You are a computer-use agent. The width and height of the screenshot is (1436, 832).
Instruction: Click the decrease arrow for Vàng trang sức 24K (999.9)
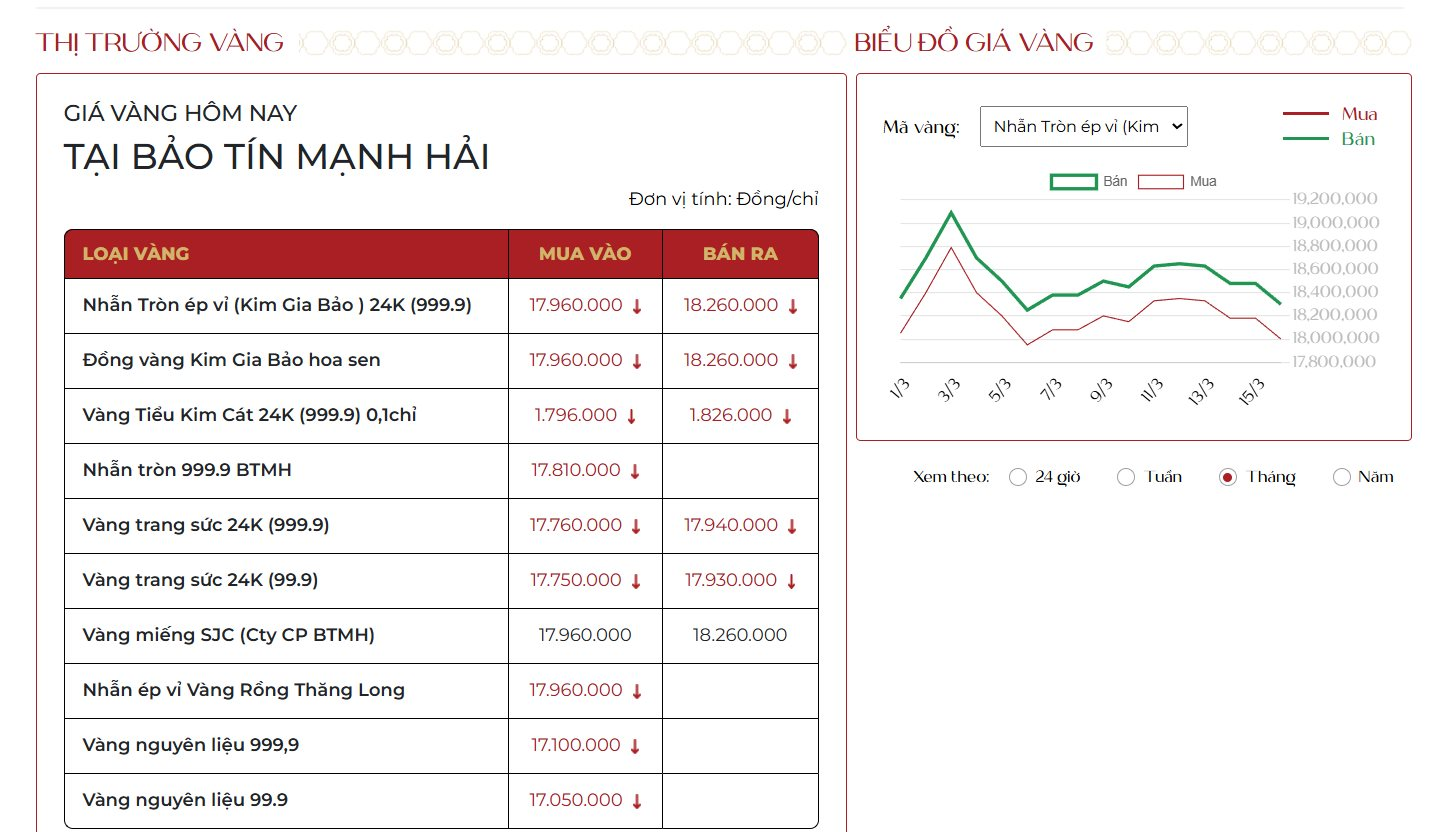(x=636, y=525)
